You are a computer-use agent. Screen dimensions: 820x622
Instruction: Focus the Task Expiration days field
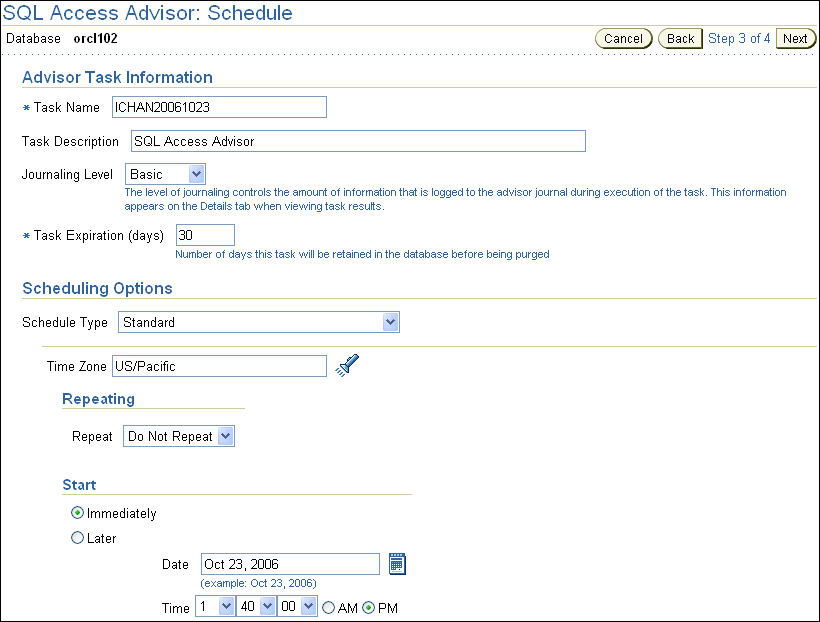coord(204,235)
